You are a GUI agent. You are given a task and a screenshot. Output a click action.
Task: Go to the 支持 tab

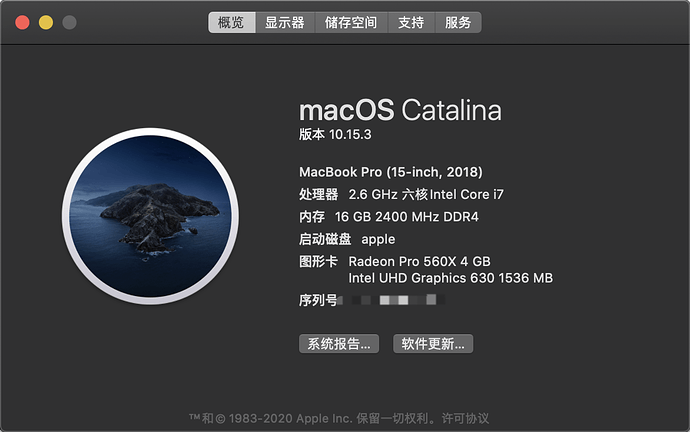[x=411, y=22]
